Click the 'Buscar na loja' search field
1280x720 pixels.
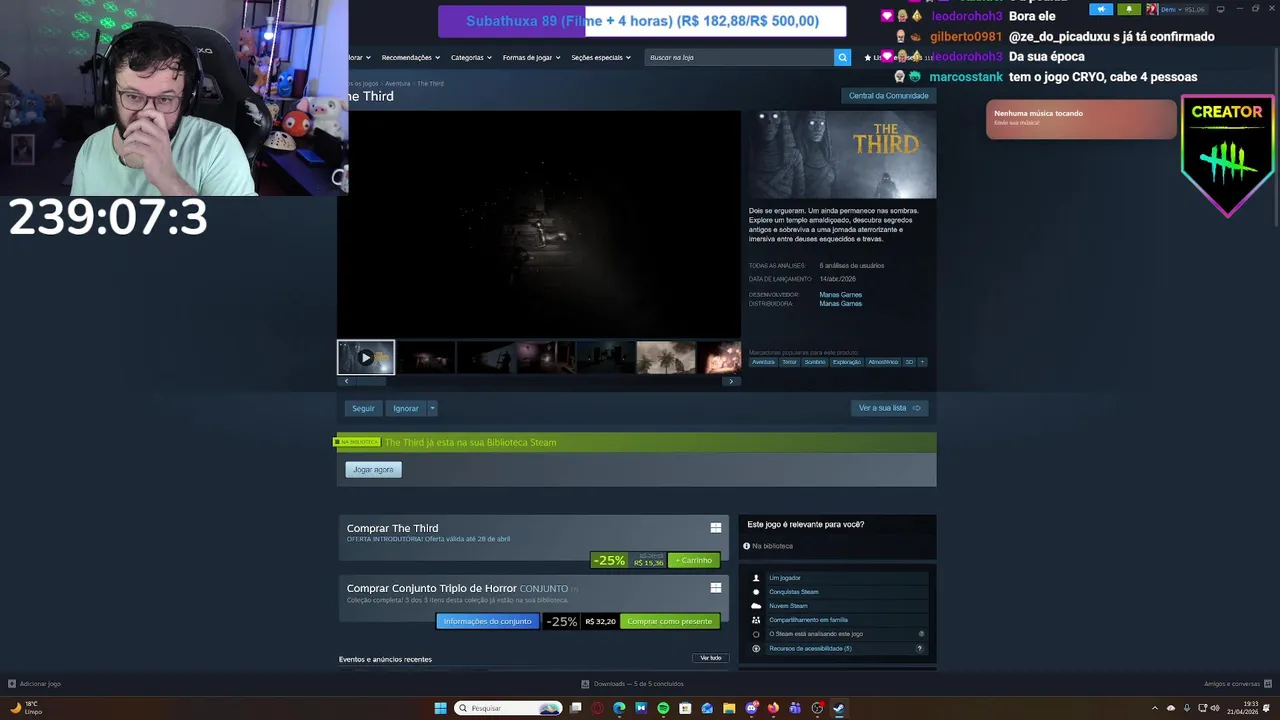(739, 57)
